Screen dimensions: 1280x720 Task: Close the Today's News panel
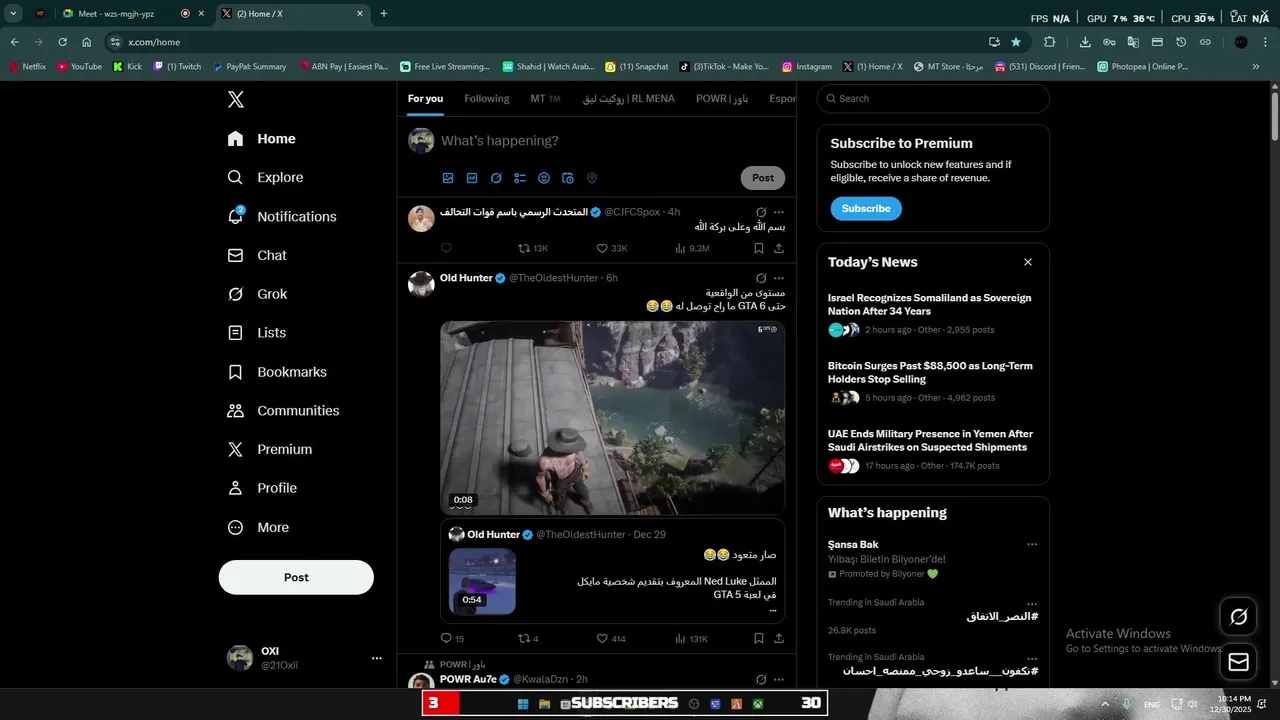1027,262
